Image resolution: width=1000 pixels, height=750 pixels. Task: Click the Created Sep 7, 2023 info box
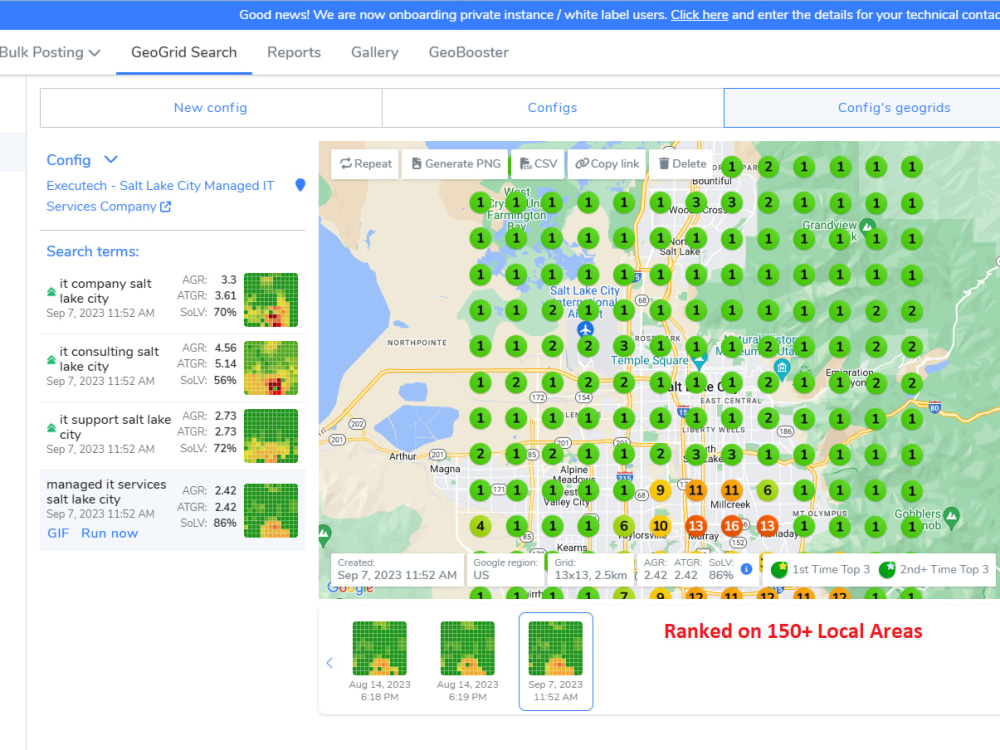tap(397, 569)
